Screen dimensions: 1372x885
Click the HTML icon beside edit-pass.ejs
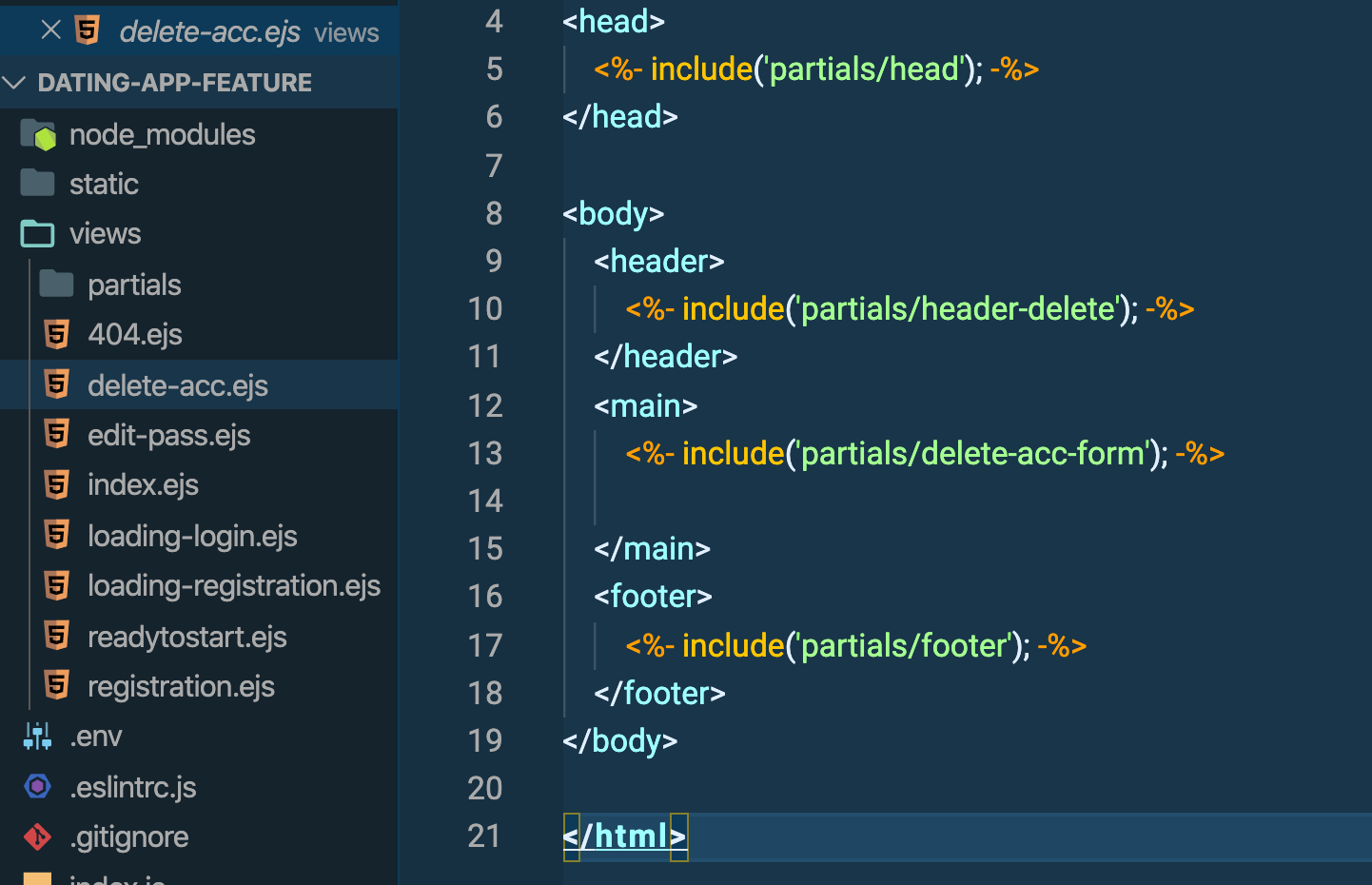point(57,435)
